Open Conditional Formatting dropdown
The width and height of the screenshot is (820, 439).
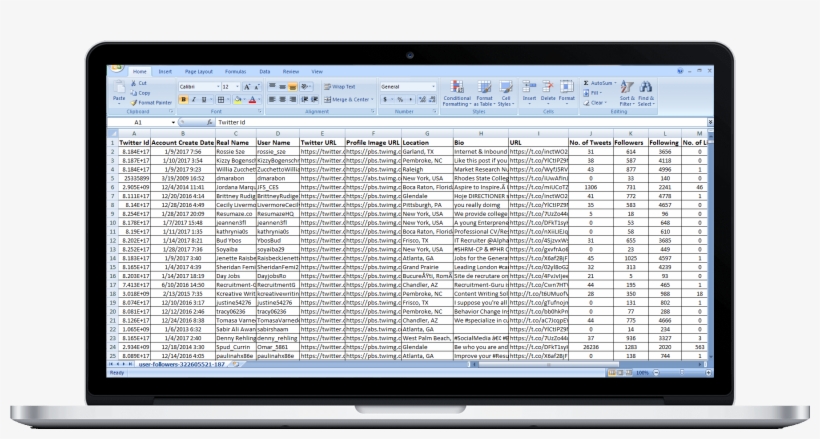click(457, 94)
